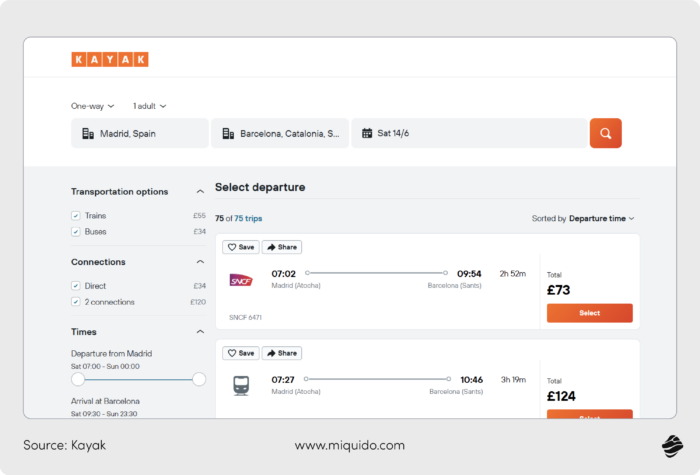Click the building icon beside Madrid, Spain

(88, 133)
